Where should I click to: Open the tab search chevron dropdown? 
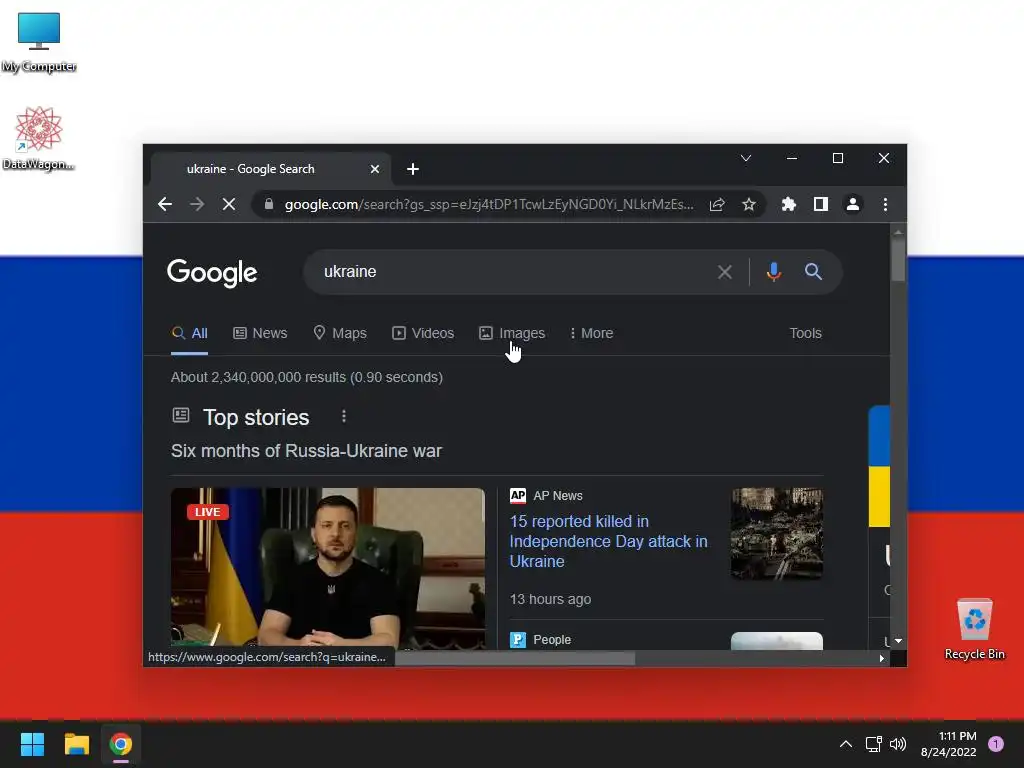tap(746, 158)
